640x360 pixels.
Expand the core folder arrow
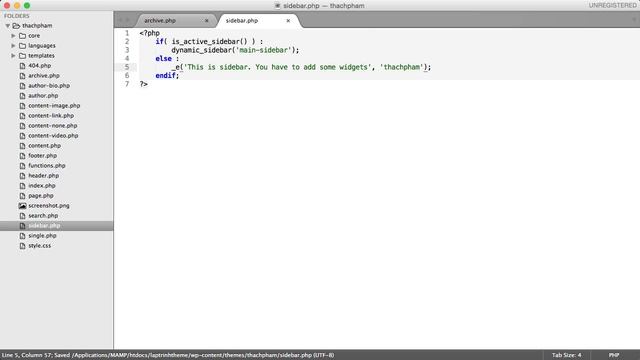click(x=13, y=36)
